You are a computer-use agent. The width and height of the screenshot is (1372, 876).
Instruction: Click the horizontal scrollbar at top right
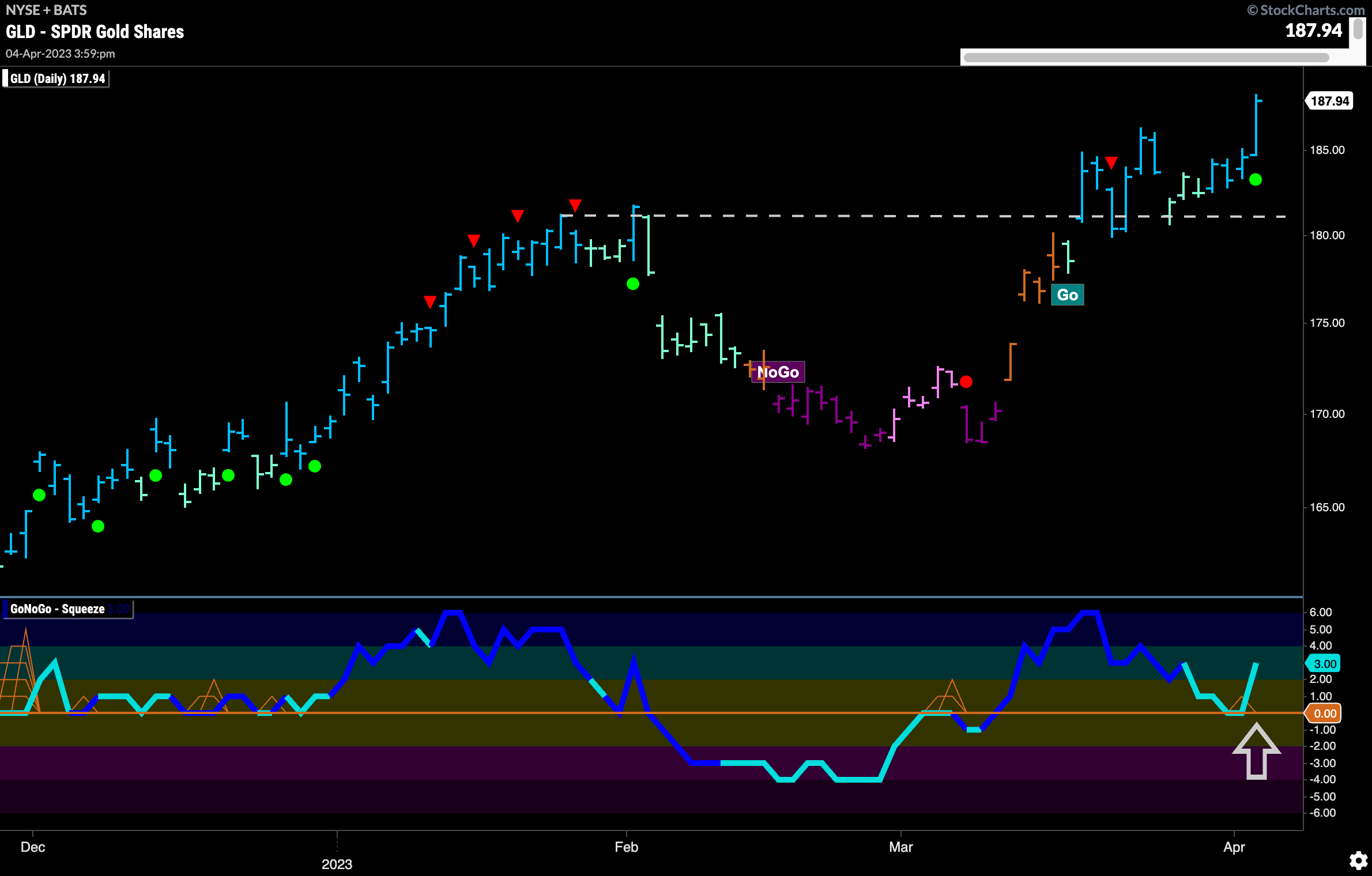(x=1146, y=57)
